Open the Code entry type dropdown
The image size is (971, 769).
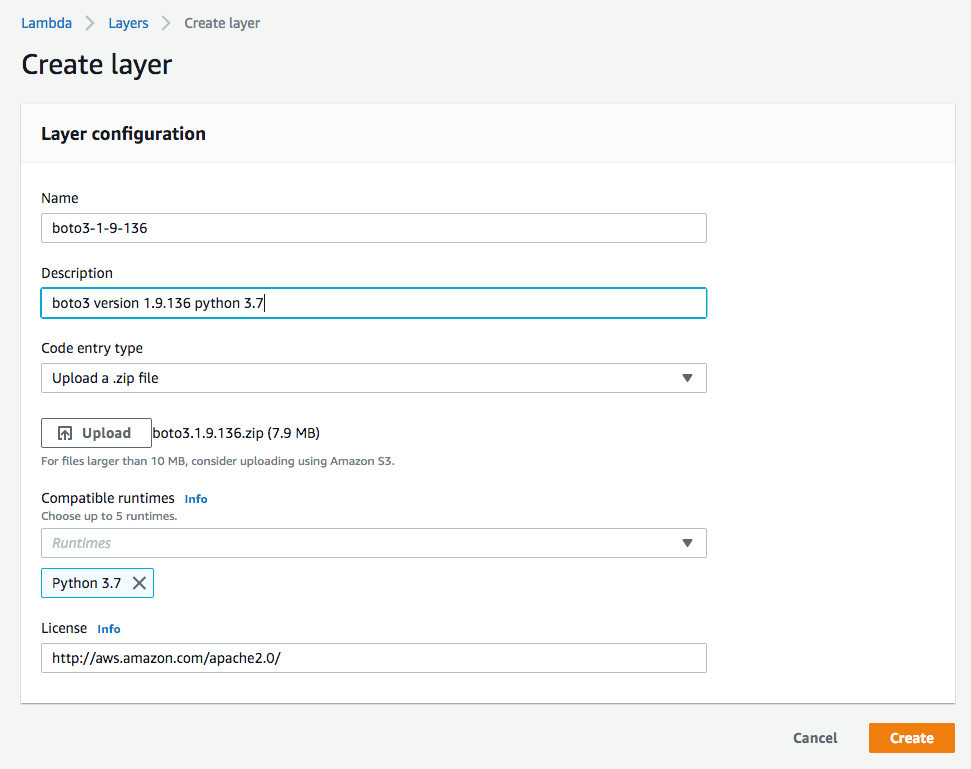(x=373, y=378)
